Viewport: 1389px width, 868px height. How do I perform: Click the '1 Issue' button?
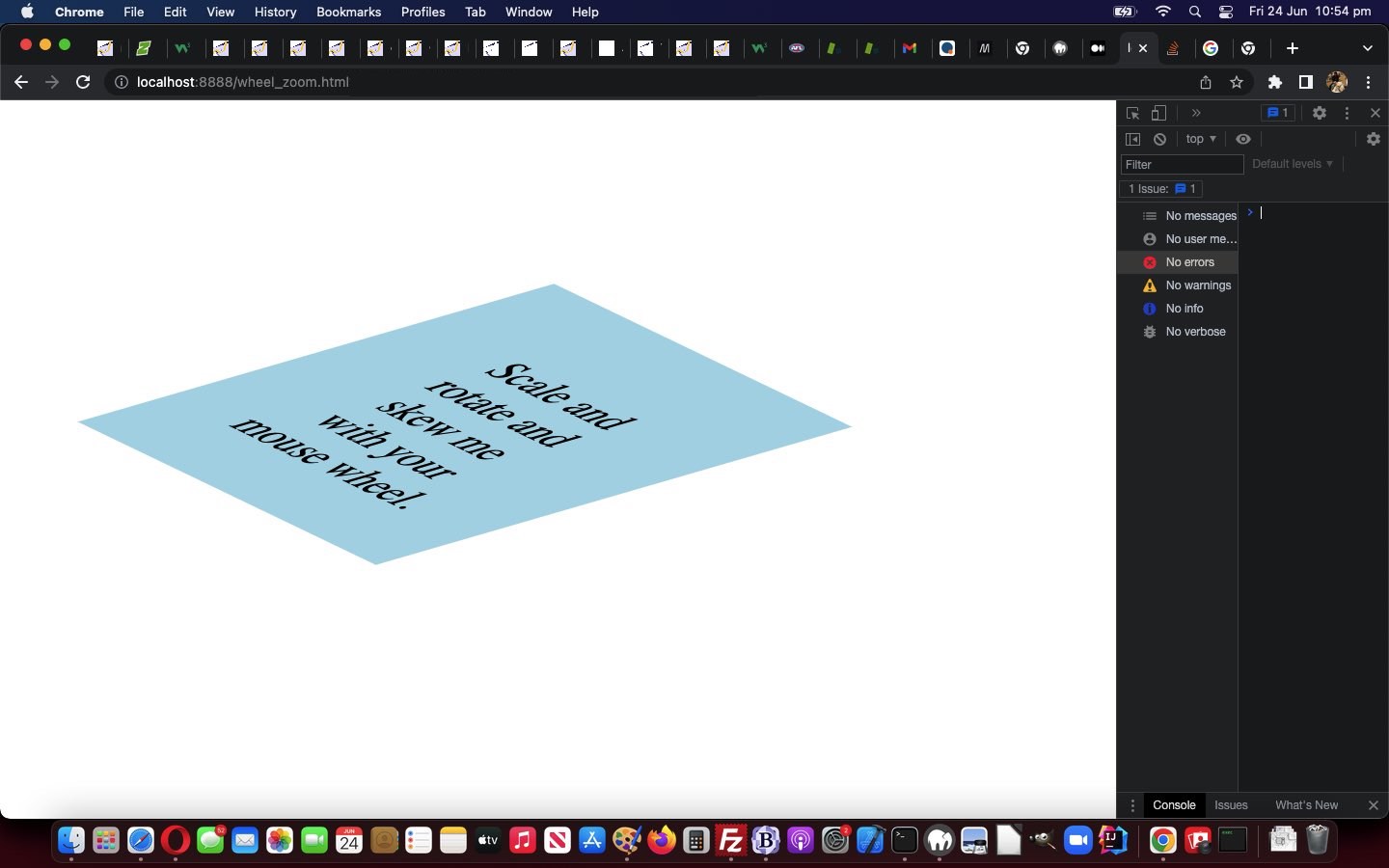[x=1161, y=189]
